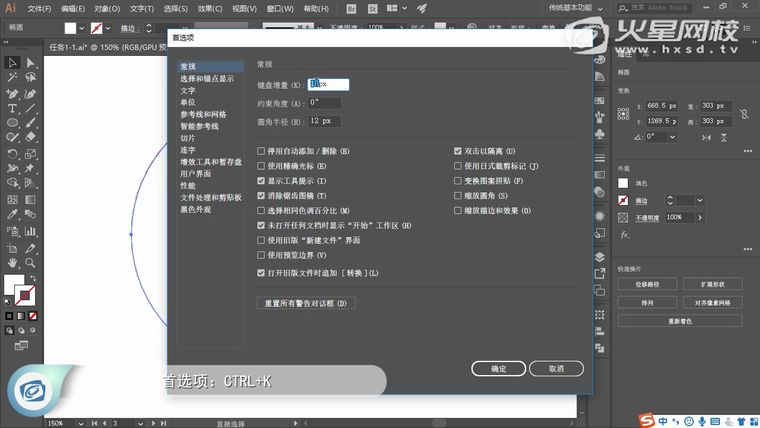Enable 停用自动添加/删除 checkbox

262,151
